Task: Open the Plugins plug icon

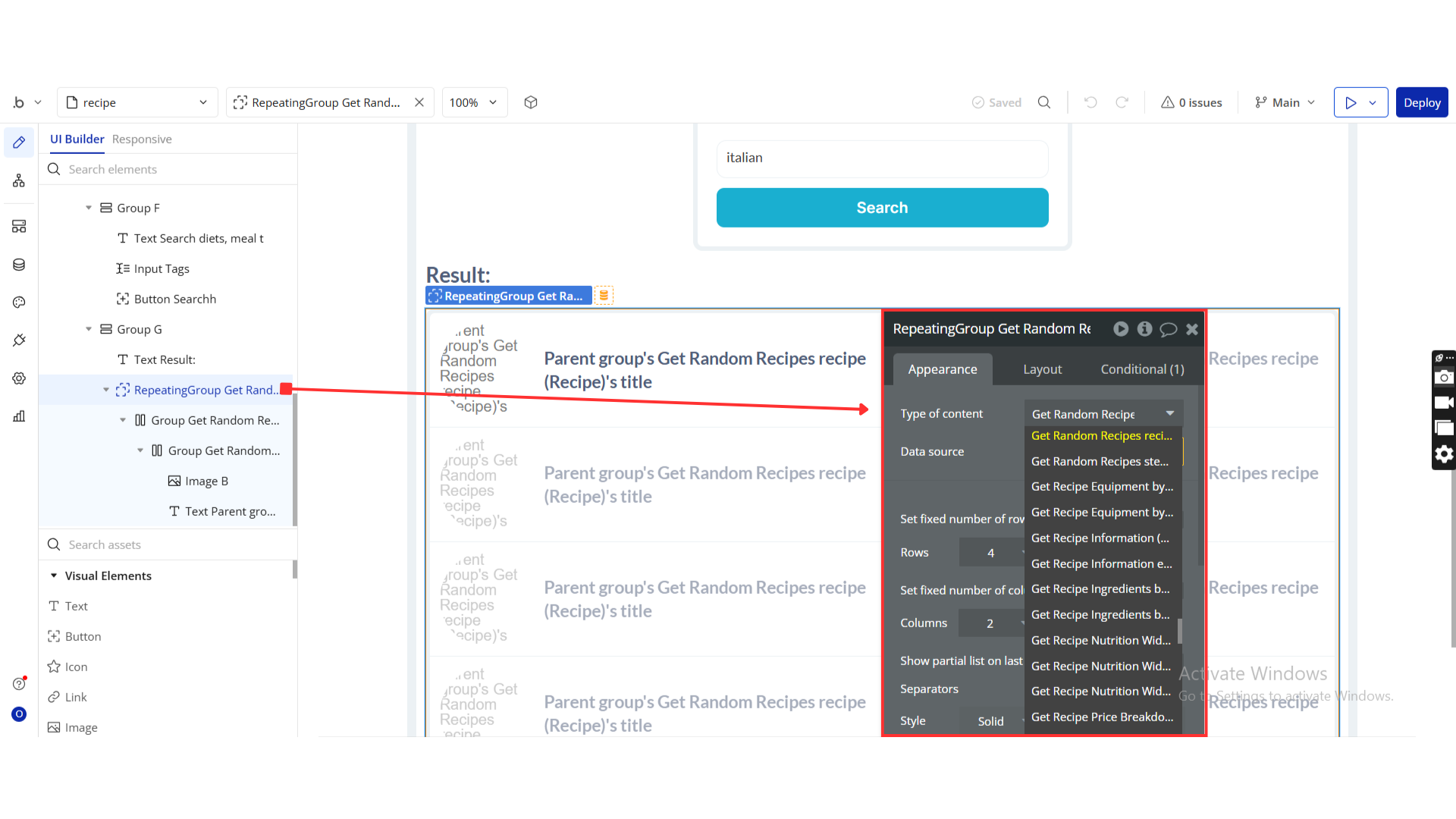Action: point(19,340)
